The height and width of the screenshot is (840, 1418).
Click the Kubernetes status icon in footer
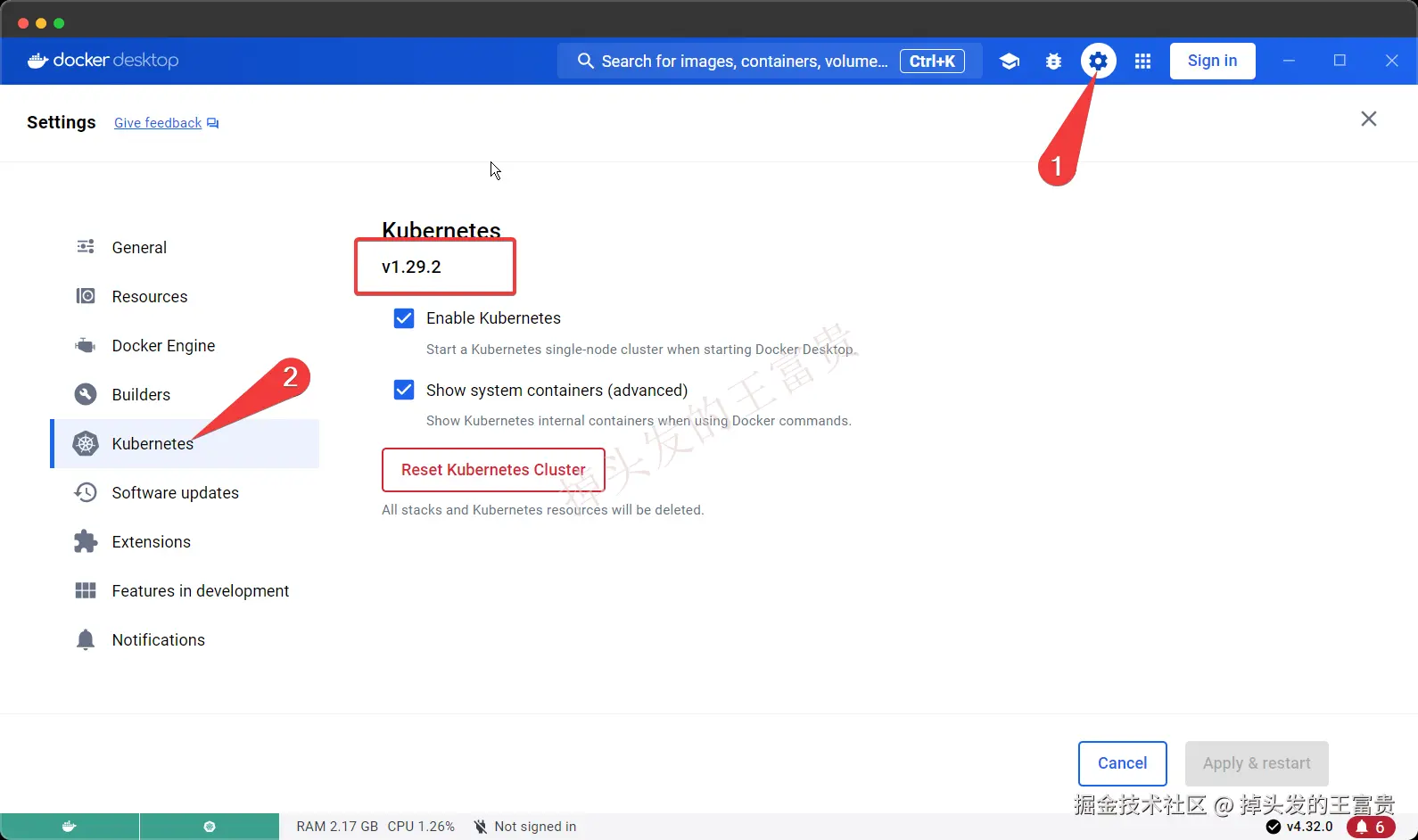coord(210,827)
